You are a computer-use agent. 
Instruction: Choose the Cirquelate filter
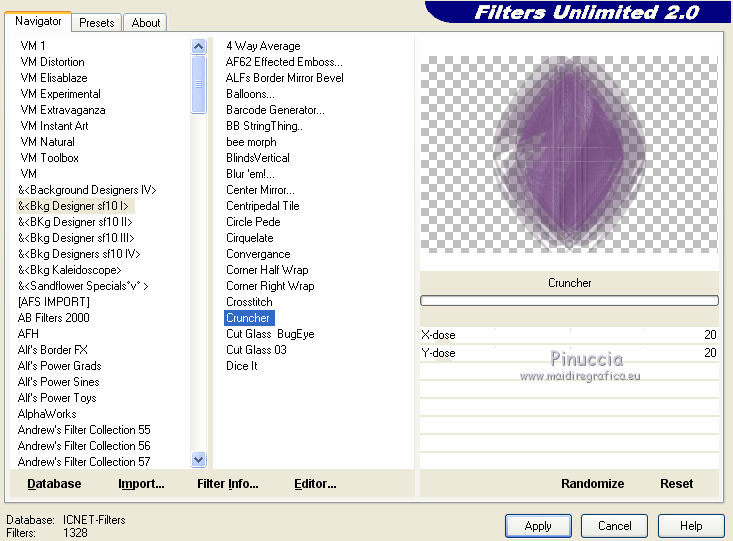250,238
